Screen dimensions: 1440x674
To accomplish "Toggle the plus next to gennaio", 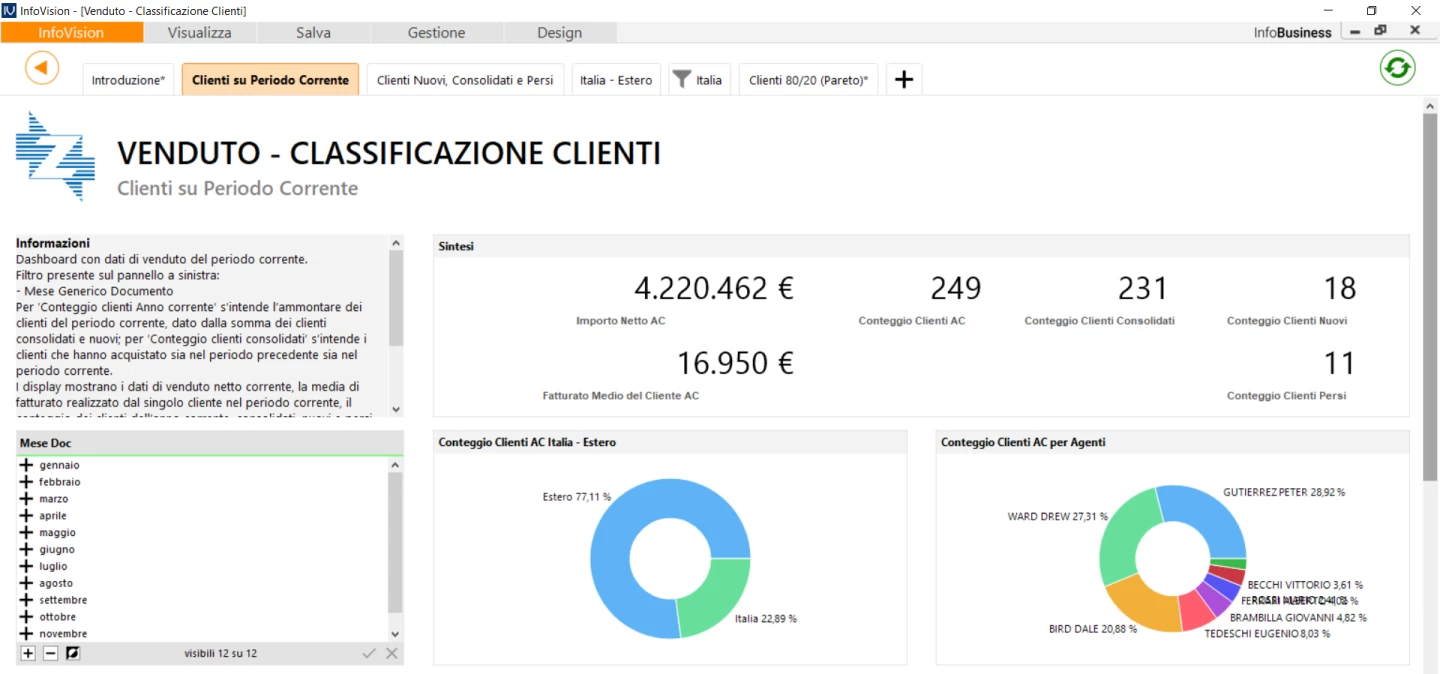I will (26, 465).
